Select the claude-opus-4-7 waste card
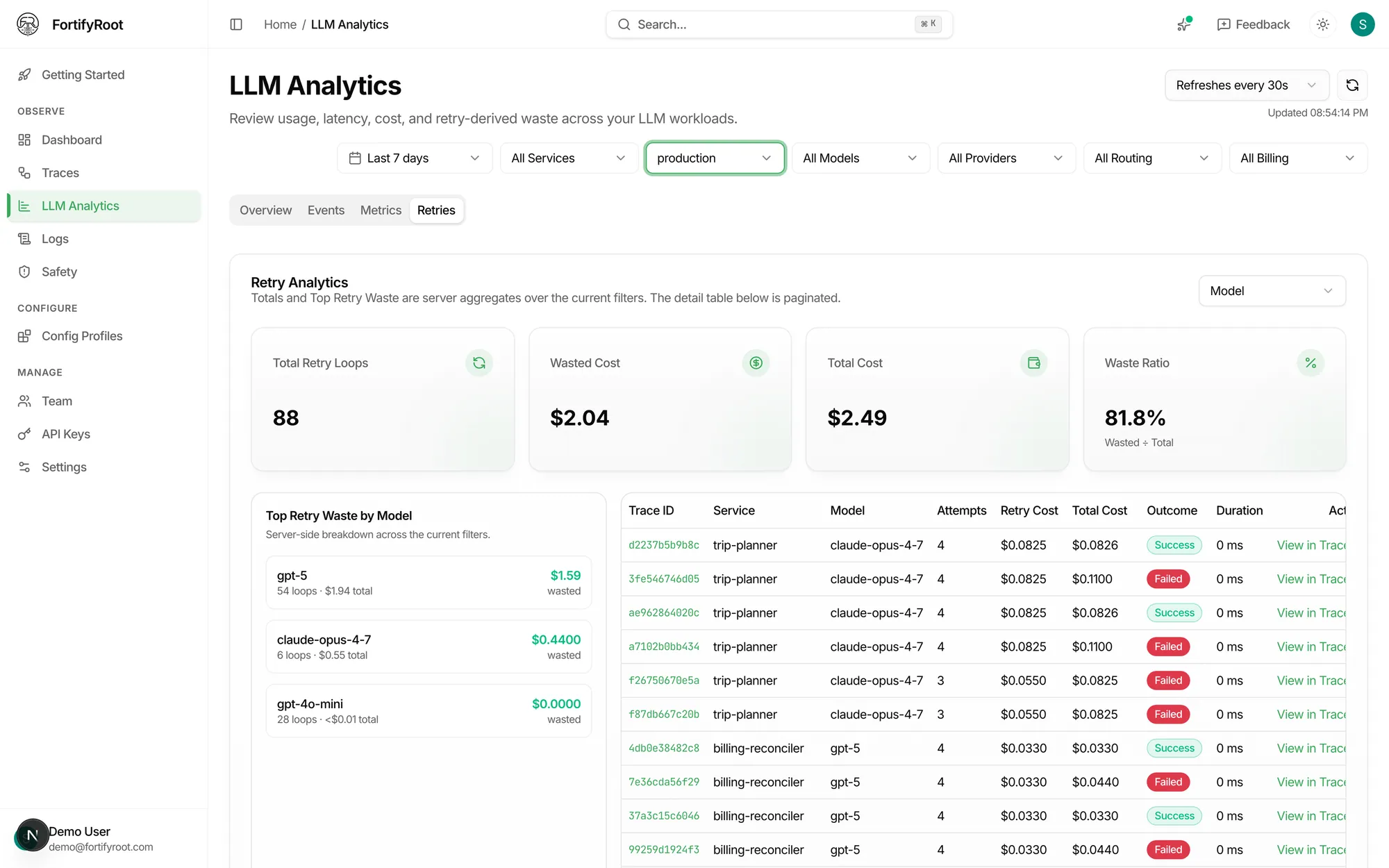Image resolution: width=1389 pixels, height=868 pixels. click(429, 647)
